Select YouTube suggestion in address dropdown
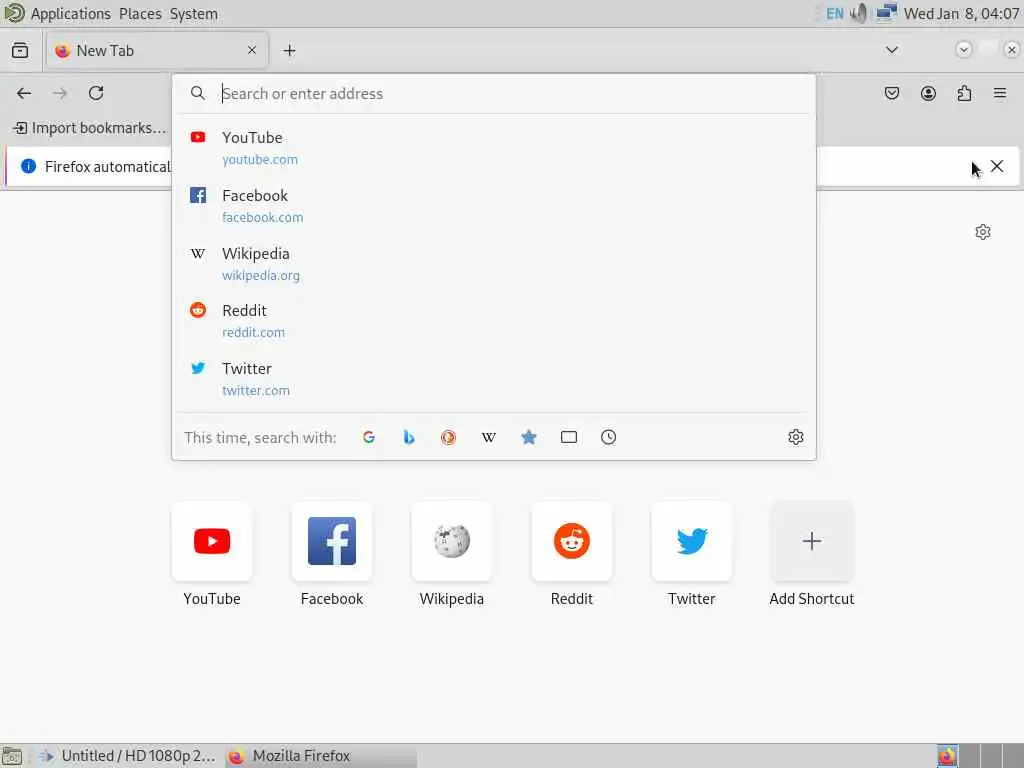Image resolution: width=1024 pixels, height=768 pixels. coord(494,148)
